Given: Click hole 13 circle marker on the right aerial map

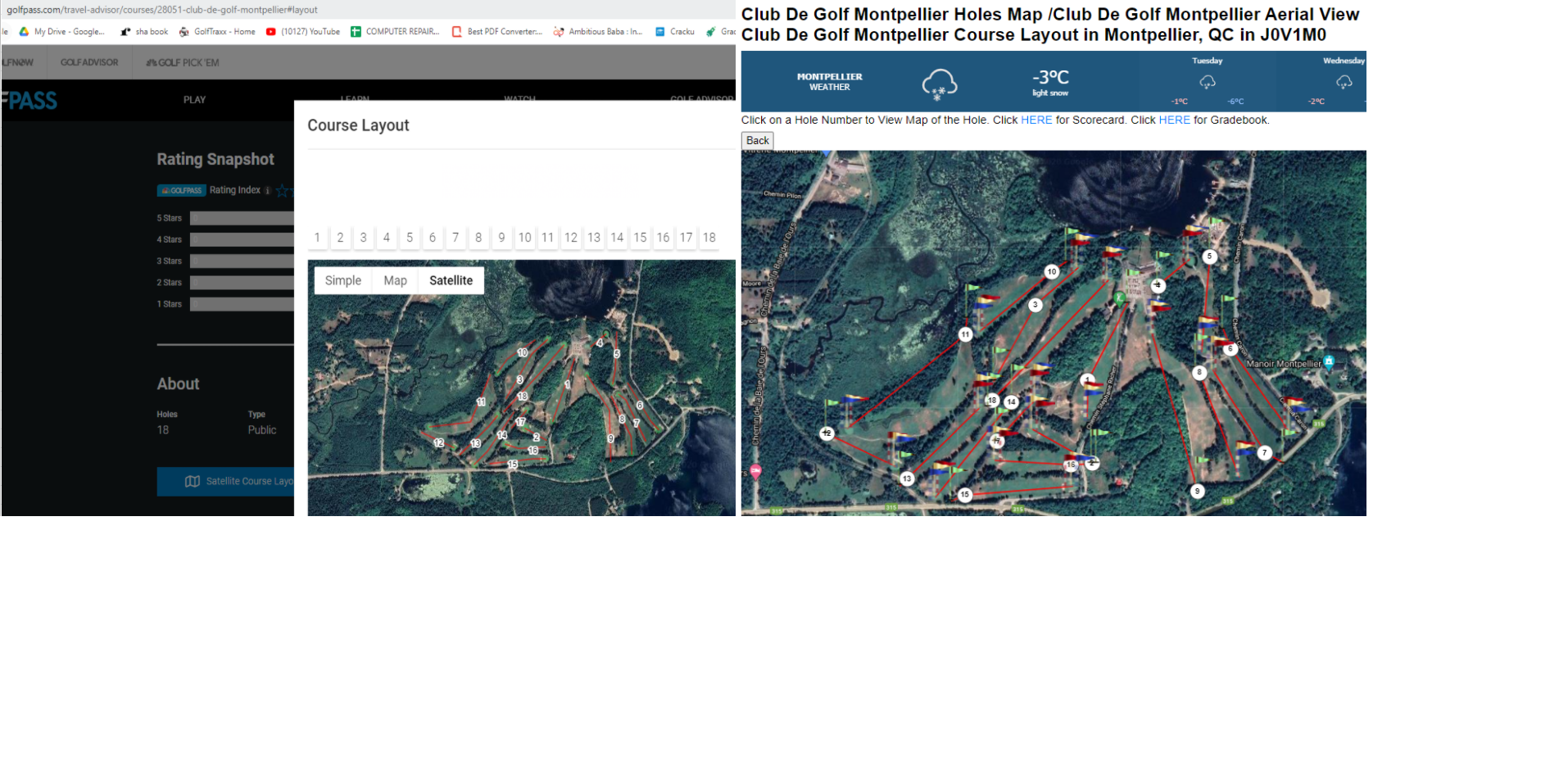Looking at the screenshot, I should (907, 478).
